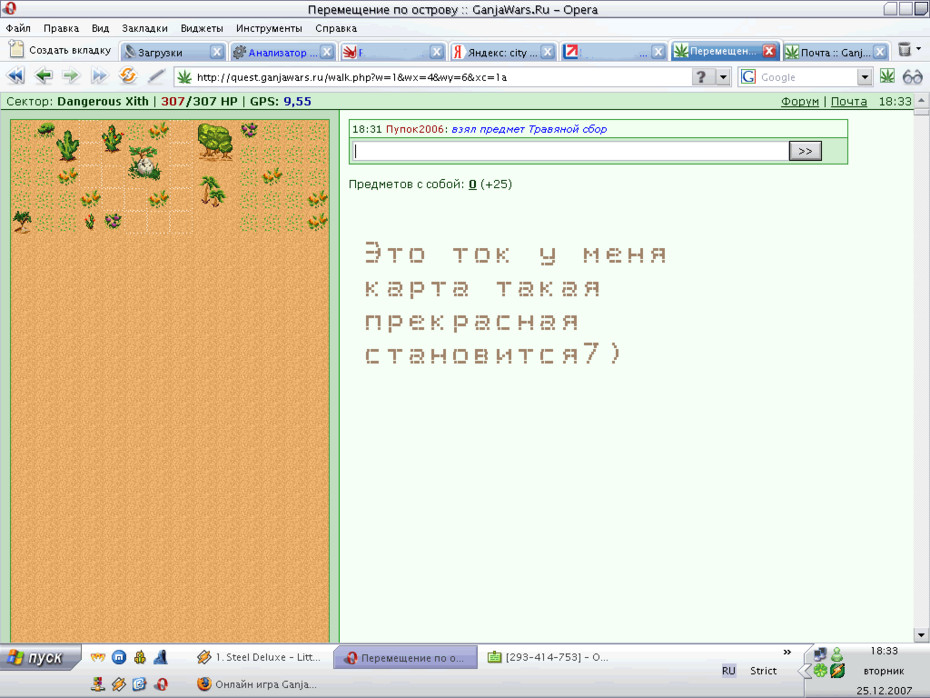Image resolution: width=930 pixels, height=698 pixels.
Task: Close the active Перемещен... tab
Action: 769,51
